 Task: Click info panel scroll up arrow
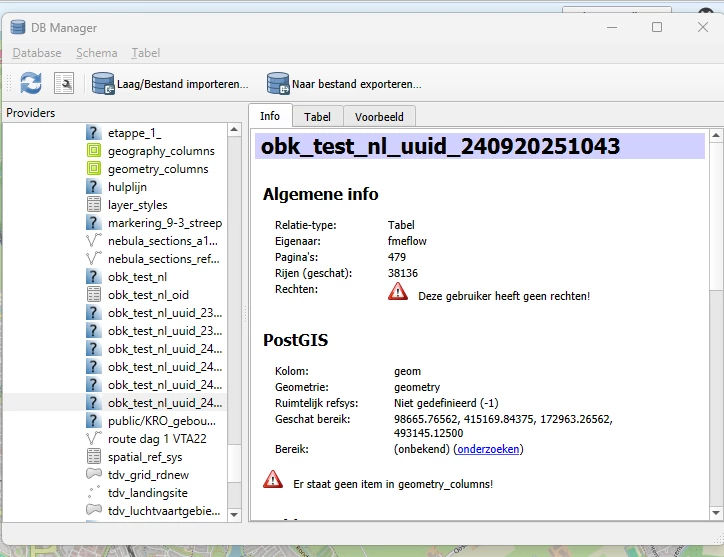(716, 136)
